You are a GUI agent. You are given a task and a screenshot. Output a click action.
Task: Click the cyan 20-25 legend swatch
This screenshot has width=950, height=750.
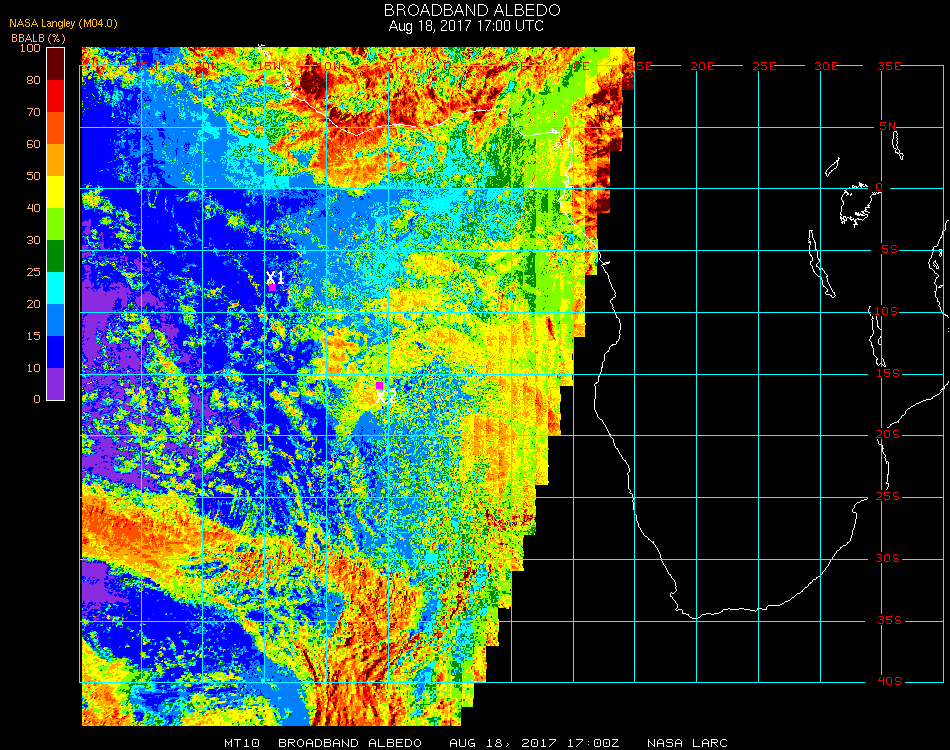pos(56,288)
